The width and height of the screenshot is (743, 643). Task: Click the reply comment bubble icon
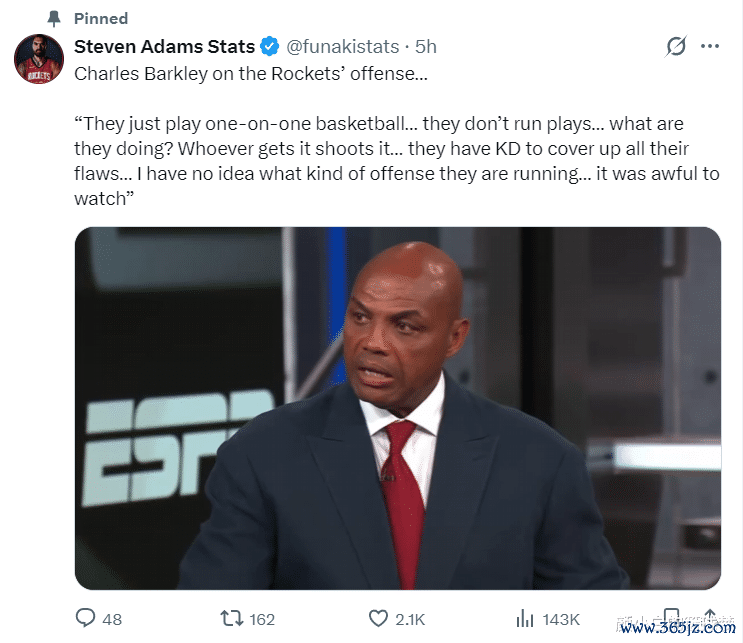coord(86,619)
